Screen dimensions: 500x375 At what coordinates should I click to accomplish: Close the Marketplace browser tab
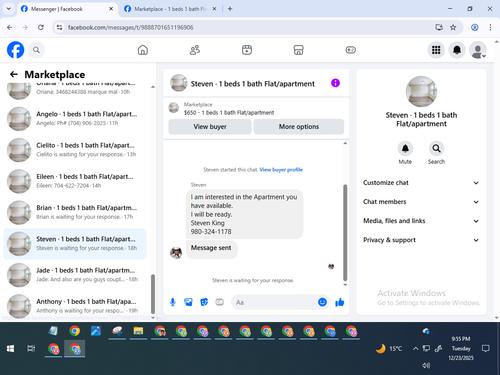(214, 9)
